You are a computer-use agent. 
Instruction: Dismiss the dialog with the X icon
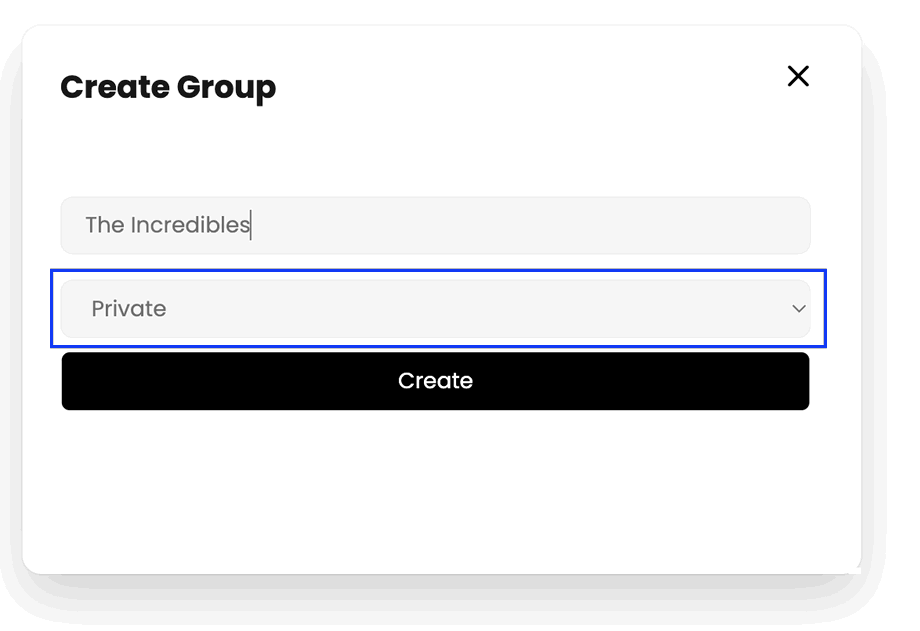point(797,76)
